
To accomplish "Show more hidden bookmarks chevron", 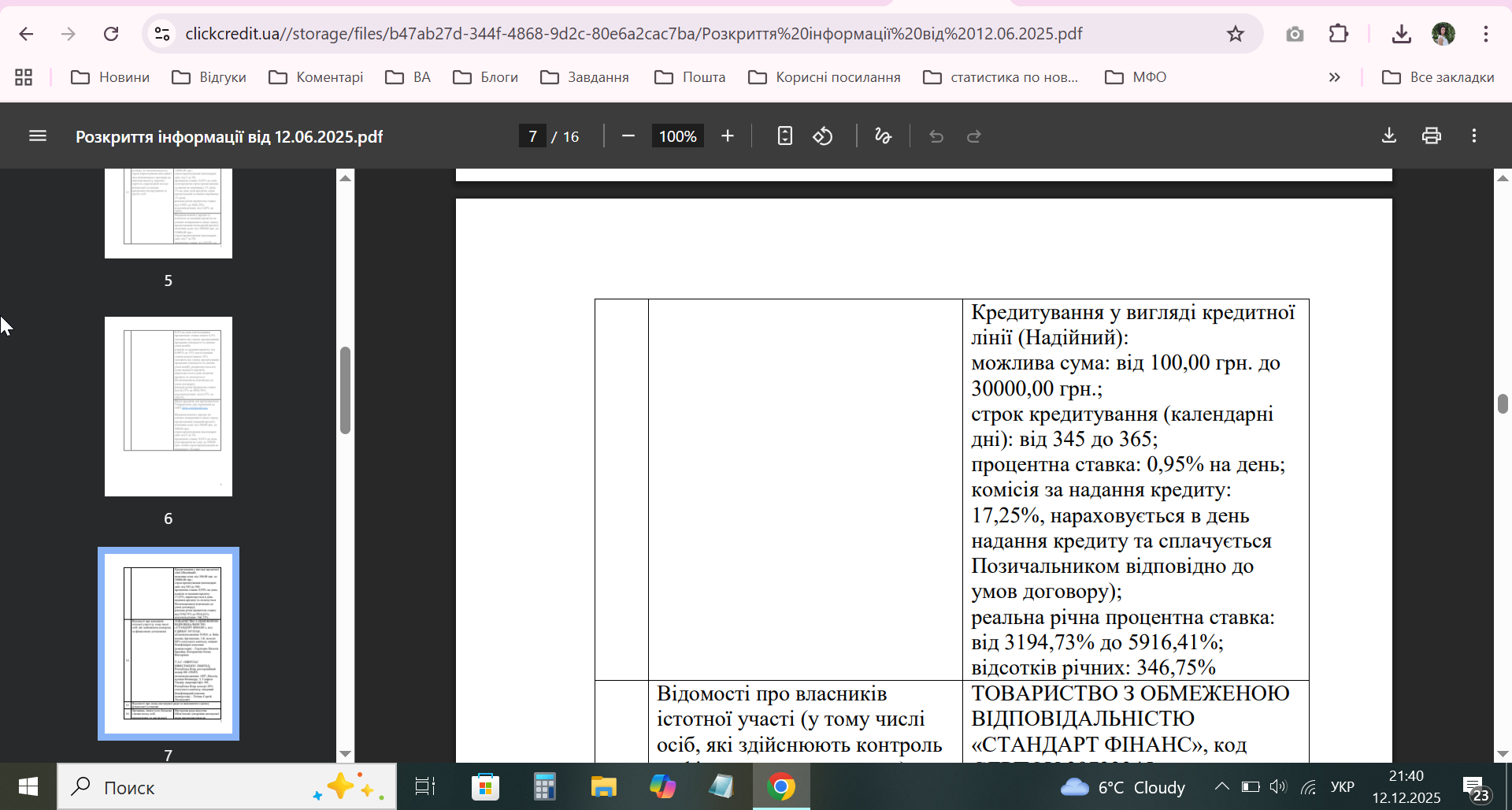I will click(1334, 77).
